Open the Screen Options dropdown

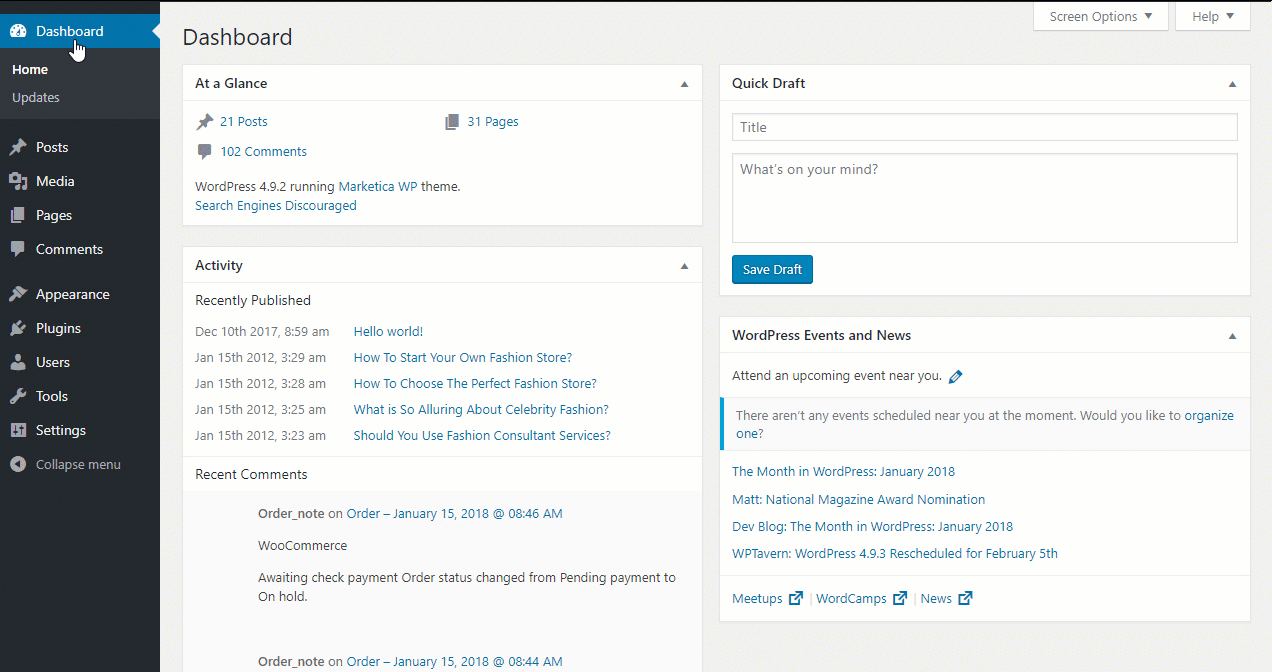click(x=1101, y=16)
